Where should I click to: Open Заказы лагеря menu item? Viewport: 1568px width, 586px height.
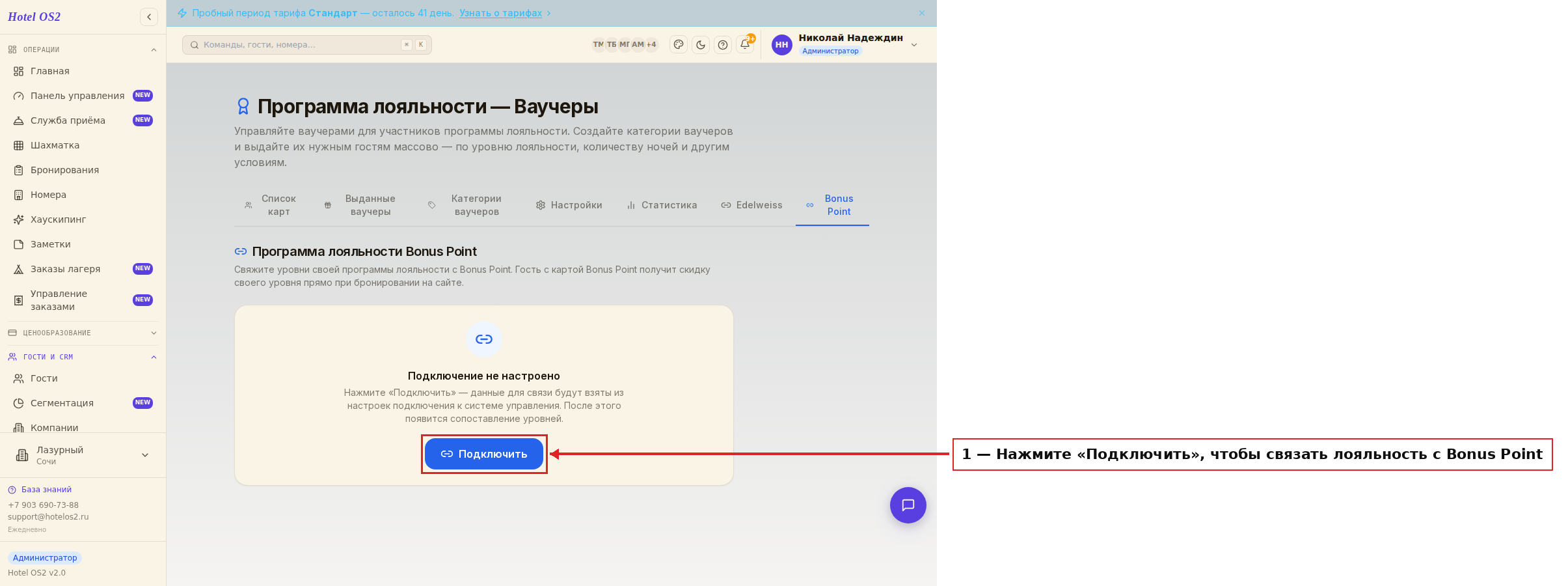click(x=83, y=269)
